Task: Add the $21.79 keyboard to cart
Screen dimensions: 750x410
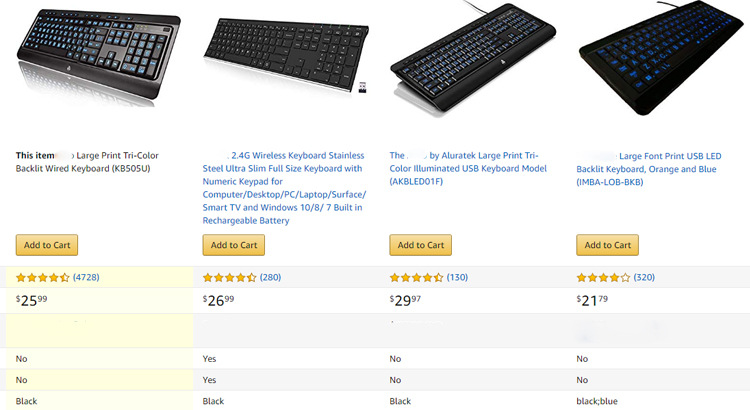Action: [608, 245]
